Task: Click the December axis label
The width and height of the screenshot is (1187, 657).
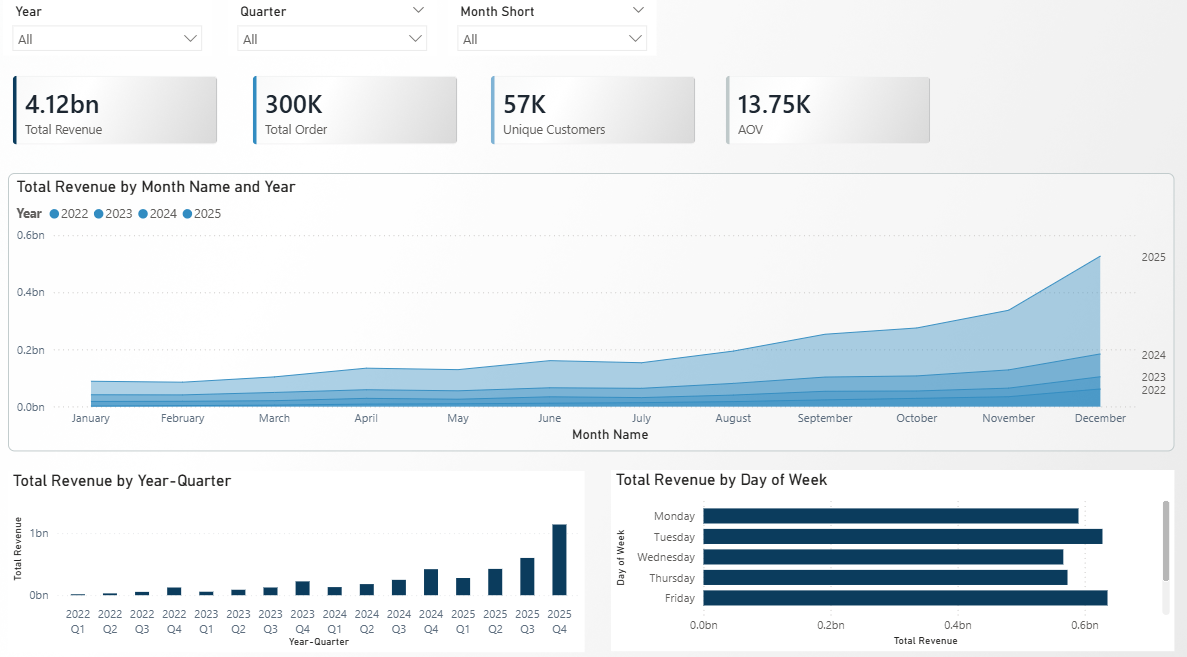Action: tap(1100, 418)
